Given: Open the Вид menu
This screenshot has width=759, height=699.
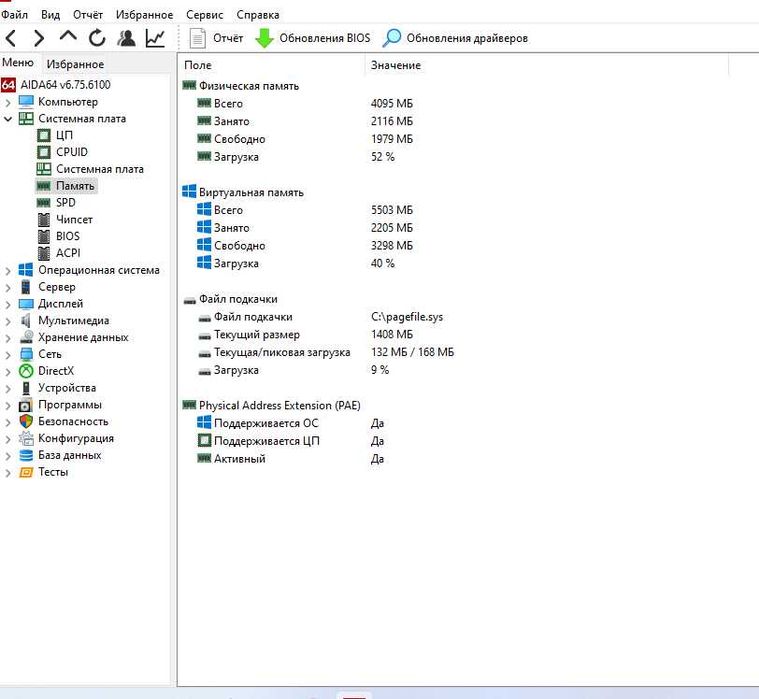Looking at the screenshot, I should 50,15.
